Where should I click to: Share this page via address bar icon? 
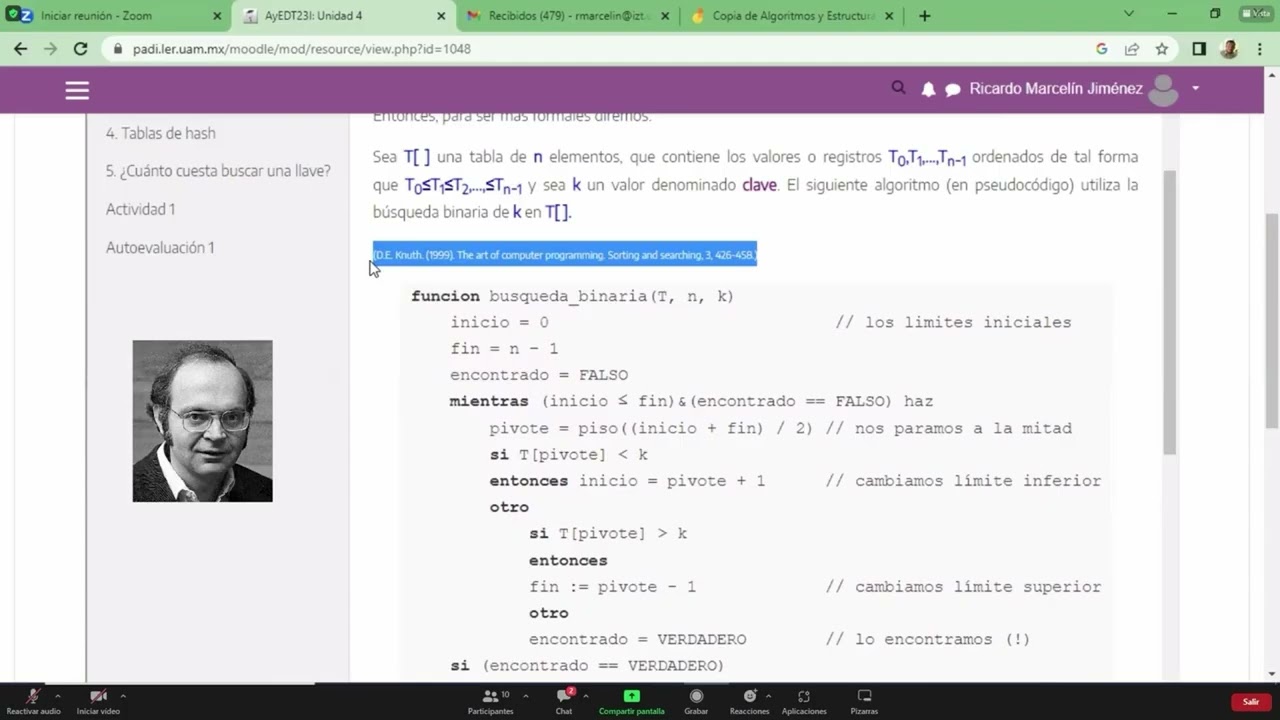[x=1132, y=48]
